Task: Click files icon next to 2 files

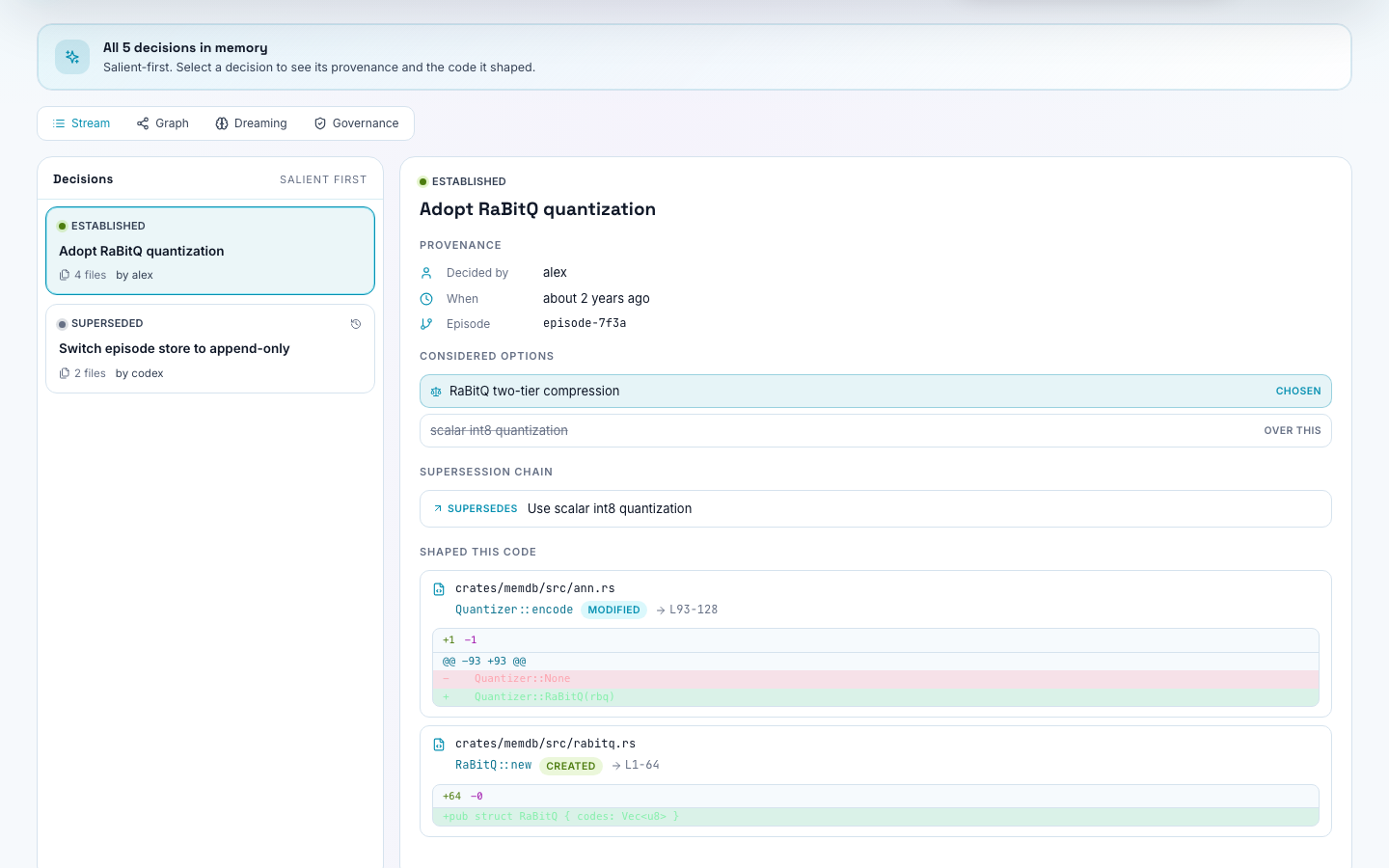Action: pyautogui.click(x=65, y=373)
